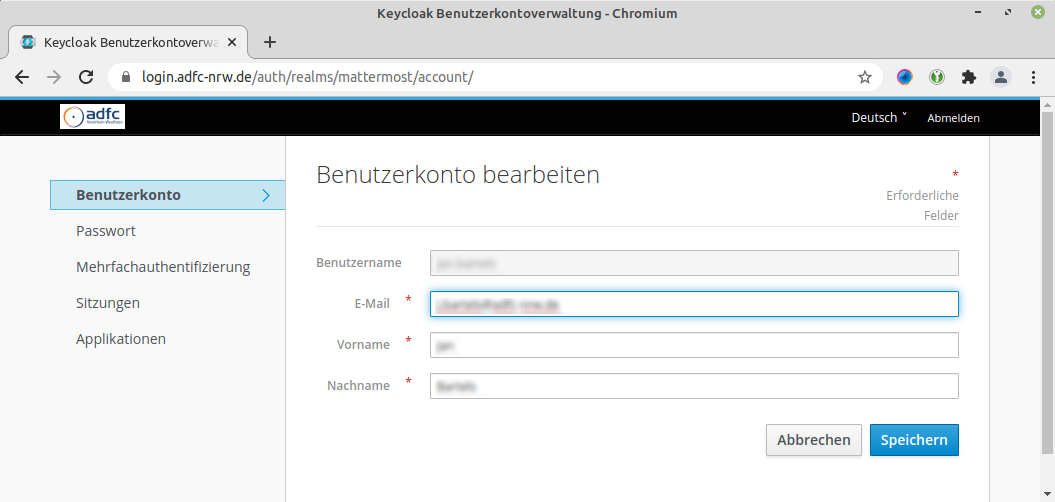Click the browser back arrow
The height and width of the screenshot is (502, 1055).
click(22, 77)
